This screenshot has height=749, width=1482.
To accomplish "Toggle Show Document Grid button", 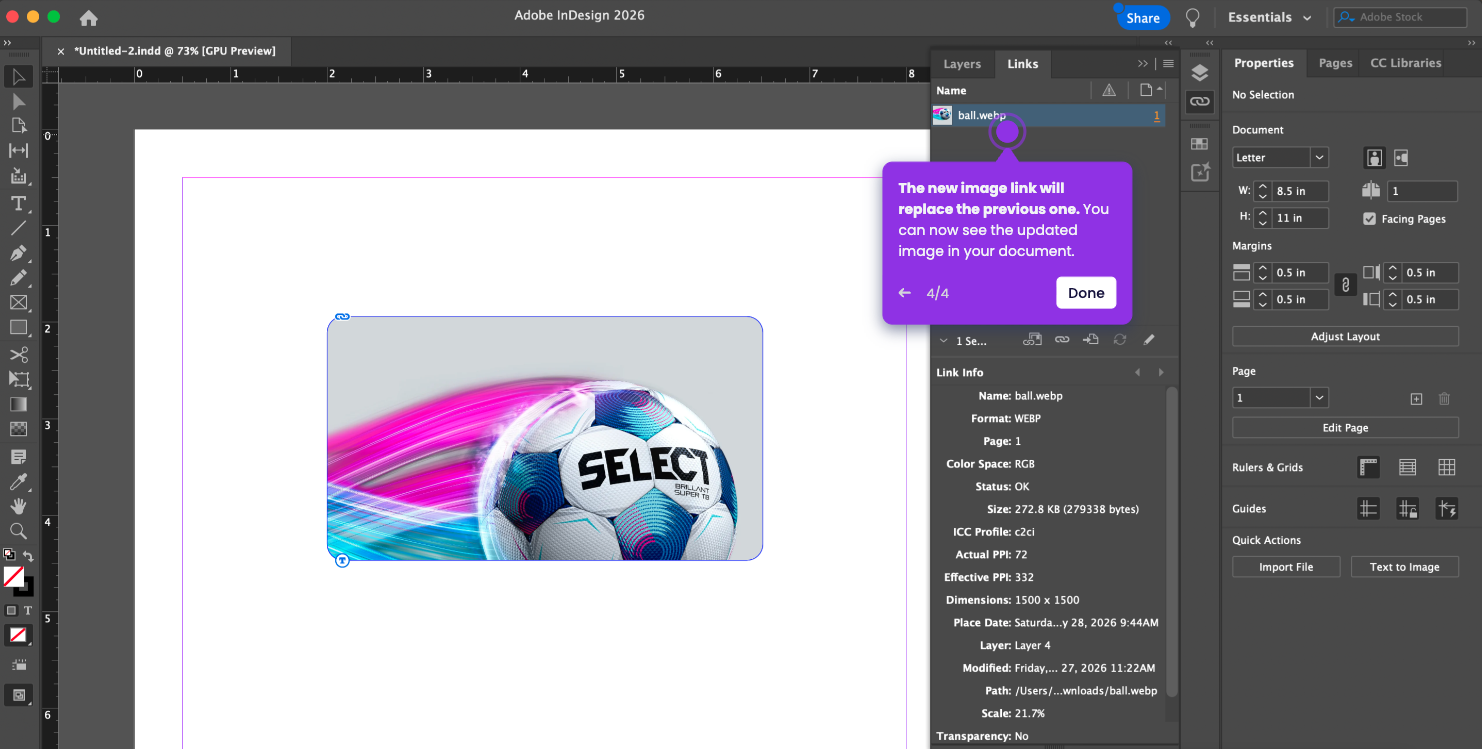I will [1447, 467].
